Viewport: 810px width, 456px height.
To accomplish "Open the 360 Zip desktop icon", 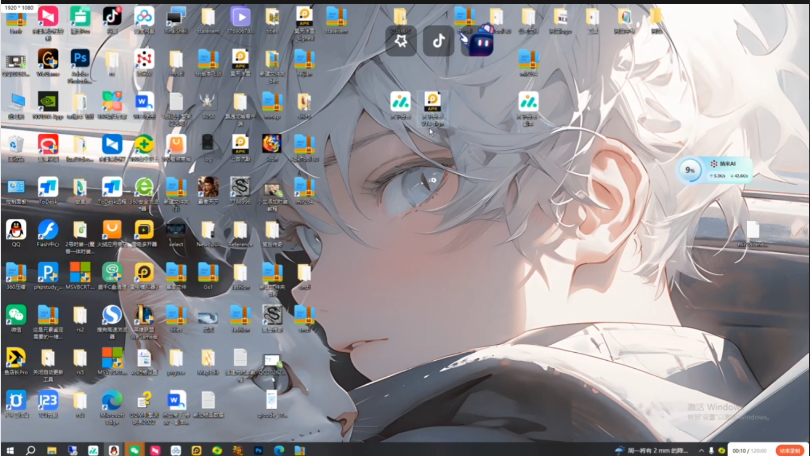I will (15, 272).
